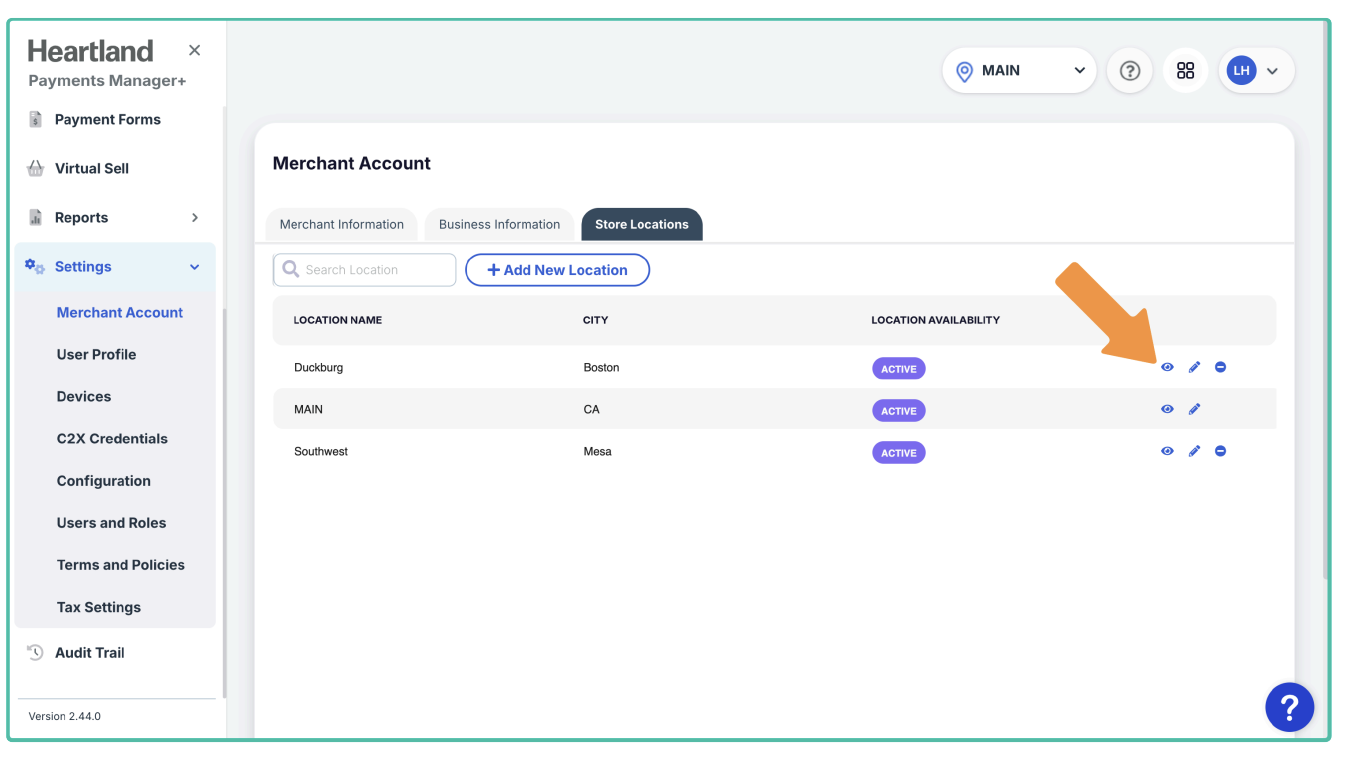Switch to the Merchant Information tab

click(x=342, y=225)
